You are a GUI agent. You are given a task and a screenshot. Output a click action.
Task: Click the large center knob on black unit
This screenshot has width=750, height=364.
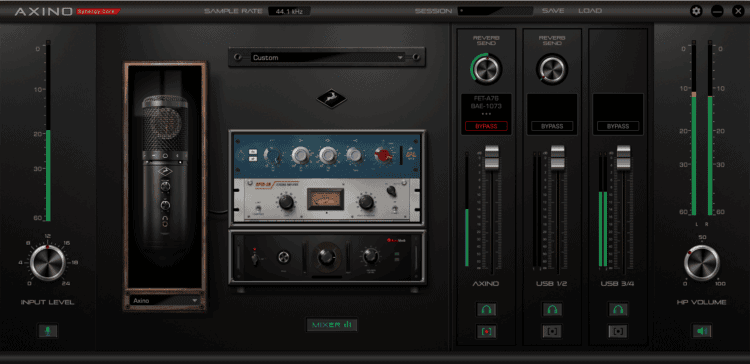[326, 258]
